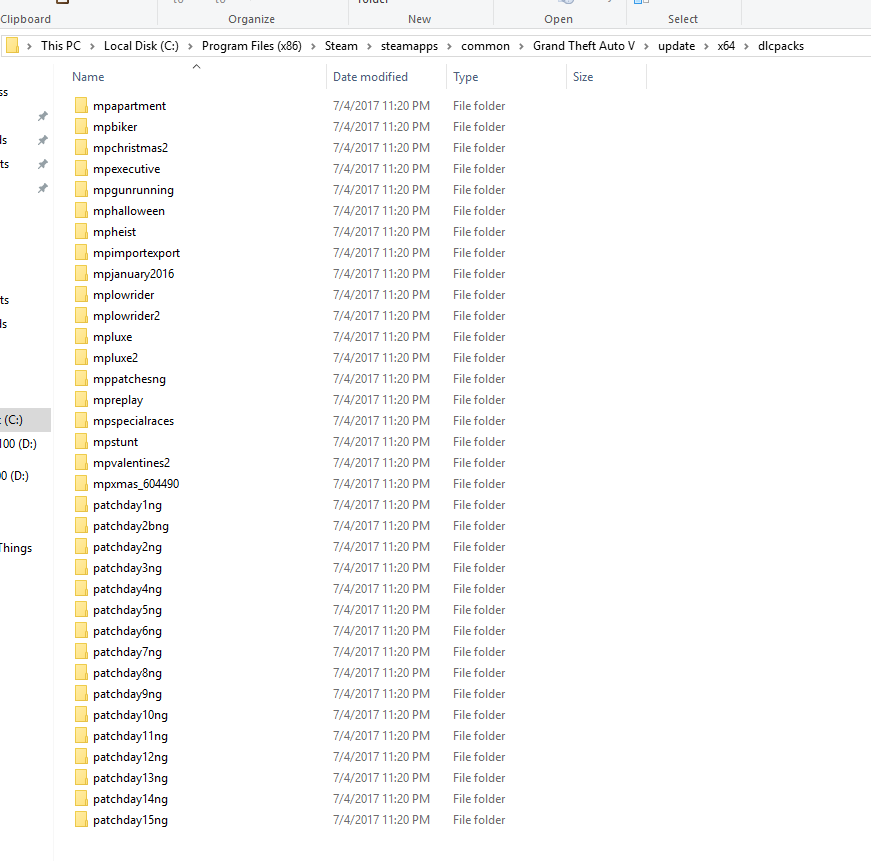The image size is (871, 861).
Task: Expand the chevron after Program Files (x86)
Action: pos(313,46)
